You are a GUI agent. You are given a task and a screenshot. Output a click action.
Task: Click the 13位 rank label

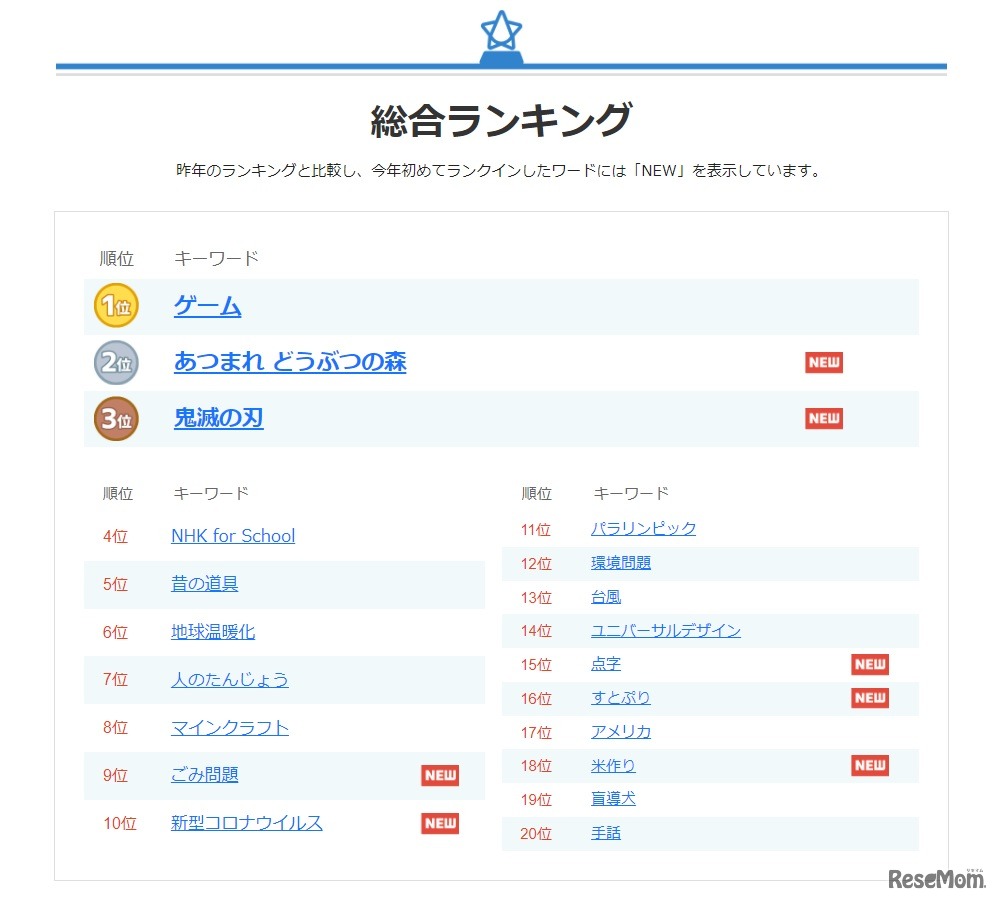(x=536, y=598)
